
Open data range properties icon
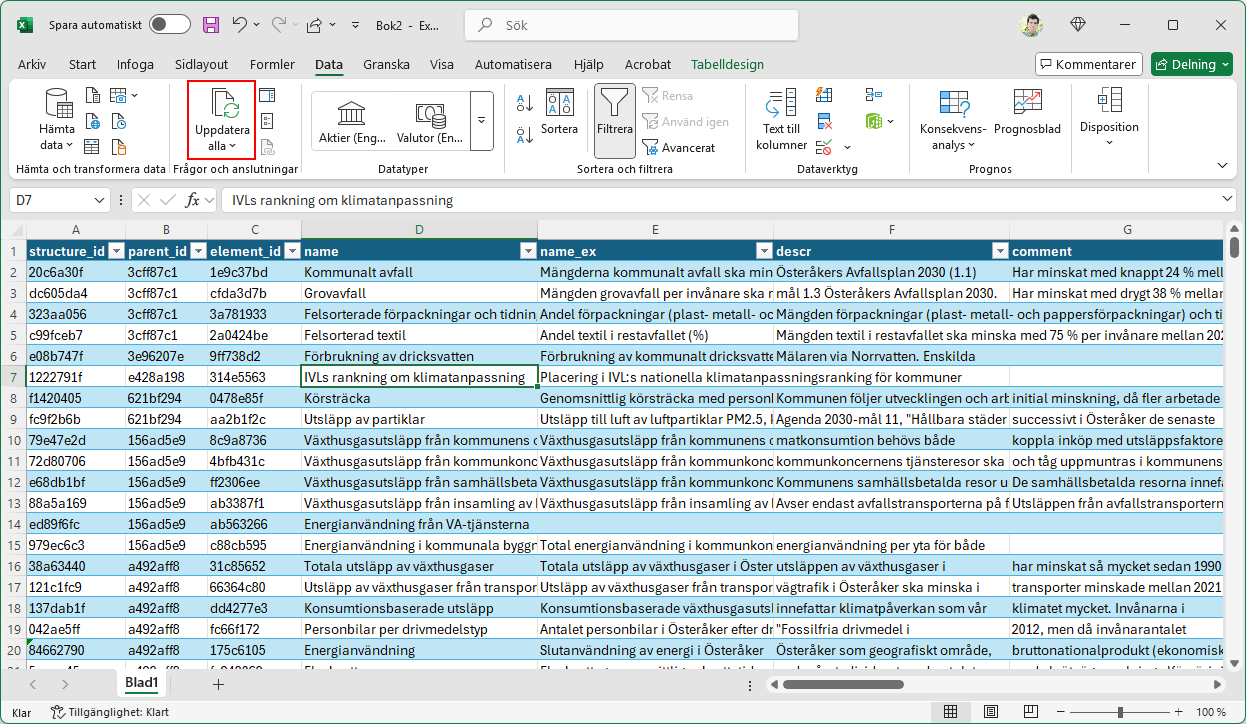click(267, 121)
